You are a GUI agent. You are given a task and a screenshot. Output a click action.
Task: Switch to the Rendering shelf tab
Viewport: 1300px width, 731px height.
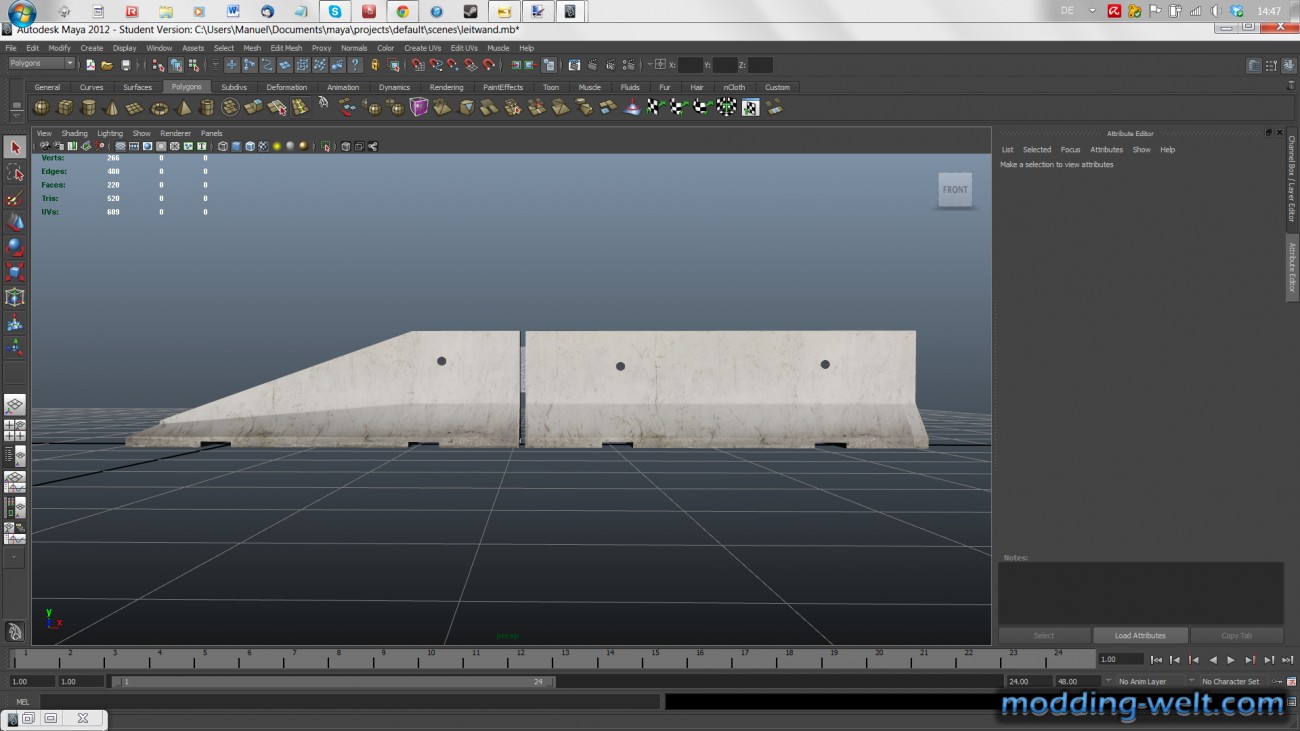(446, 87)
